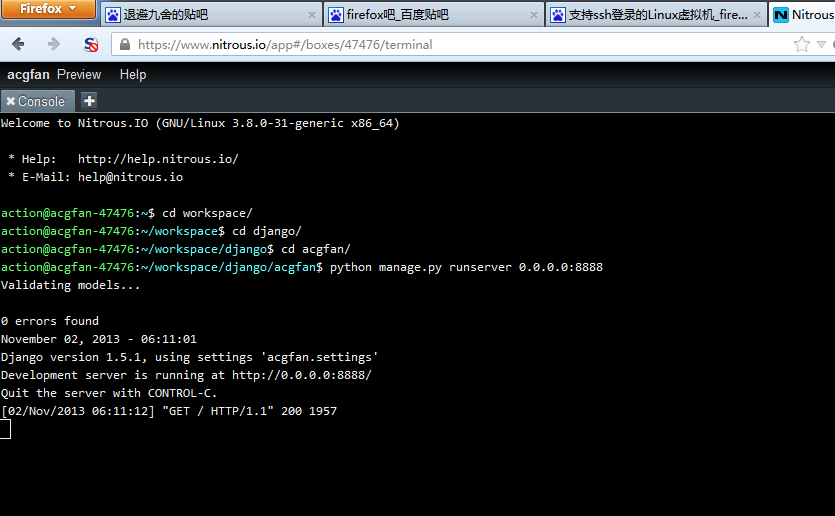The image size is (835, 516).
Task: Click the help@nitrous.io email text
Action: click(x=130, y=177)
